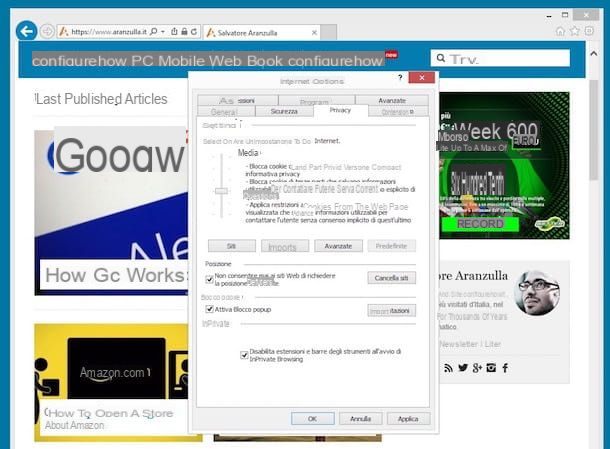The image size is (610, 449).
Task: Open popup blocker Impostazioni button
Action: click(x=391, y=310)
